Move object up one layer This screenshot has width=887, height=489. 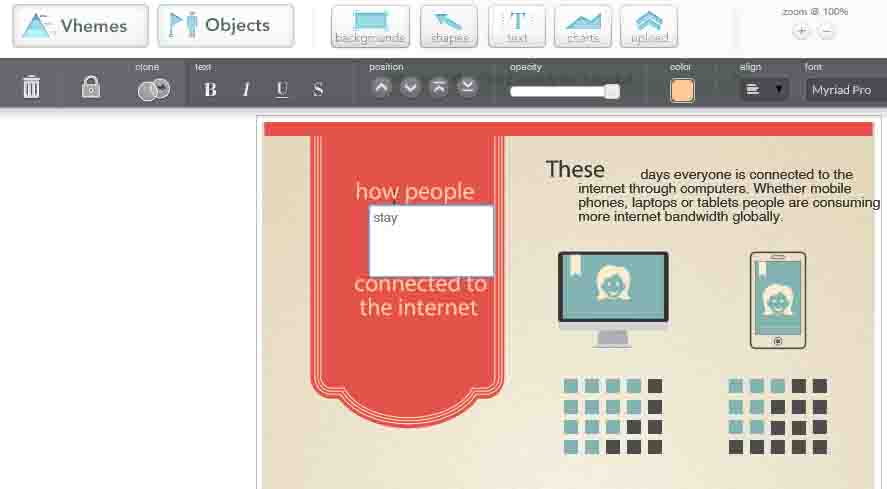(381, 87)
